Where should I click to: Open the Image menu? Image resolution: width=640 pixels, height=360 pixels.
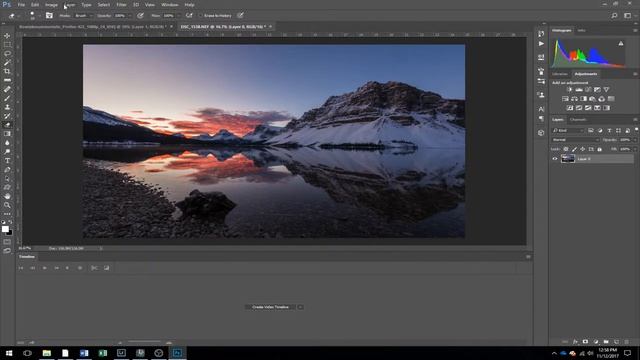tap(51, 5)
